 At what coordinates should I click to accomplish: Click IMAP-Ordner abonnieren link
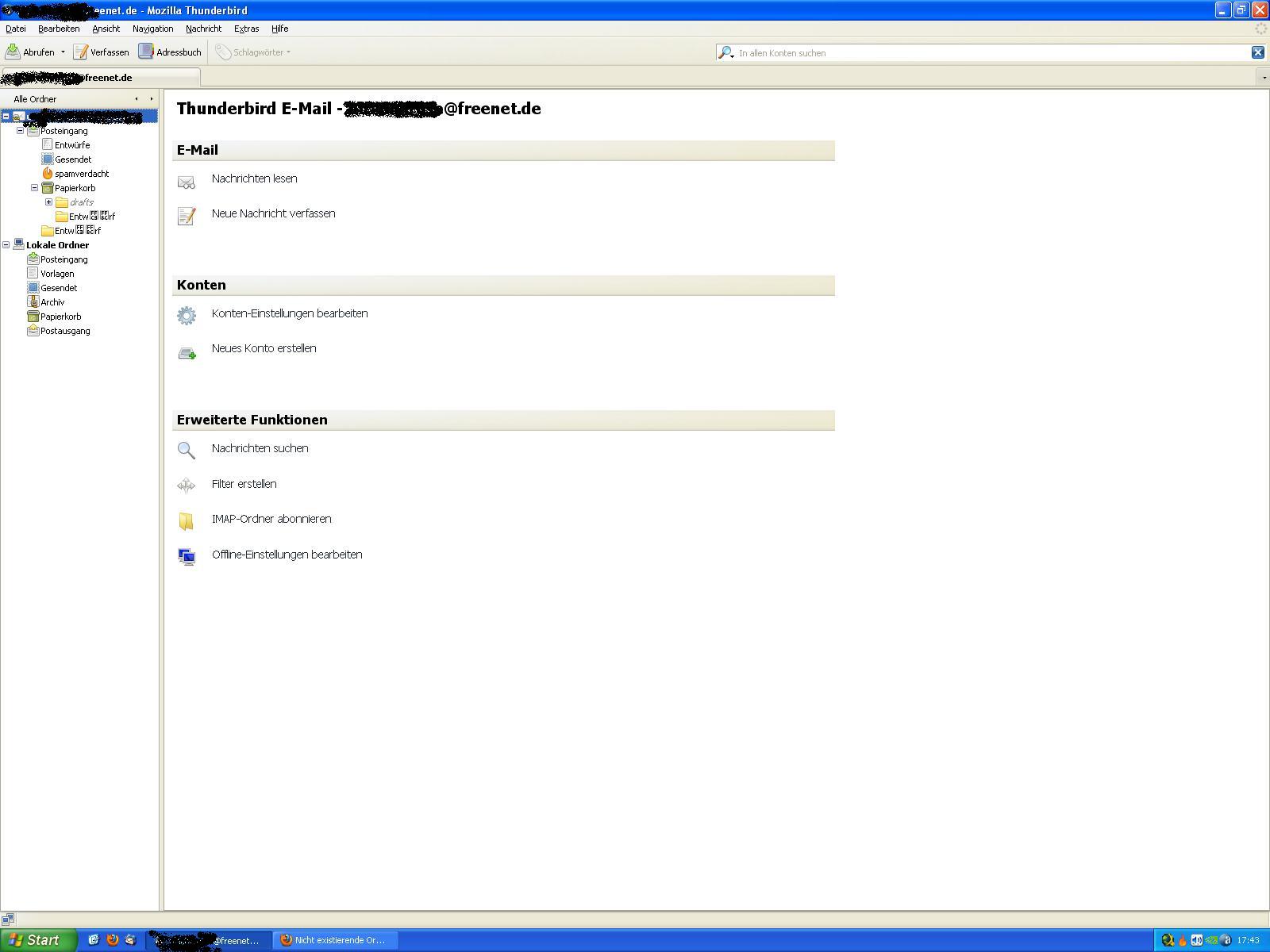(x=271, y=519)
